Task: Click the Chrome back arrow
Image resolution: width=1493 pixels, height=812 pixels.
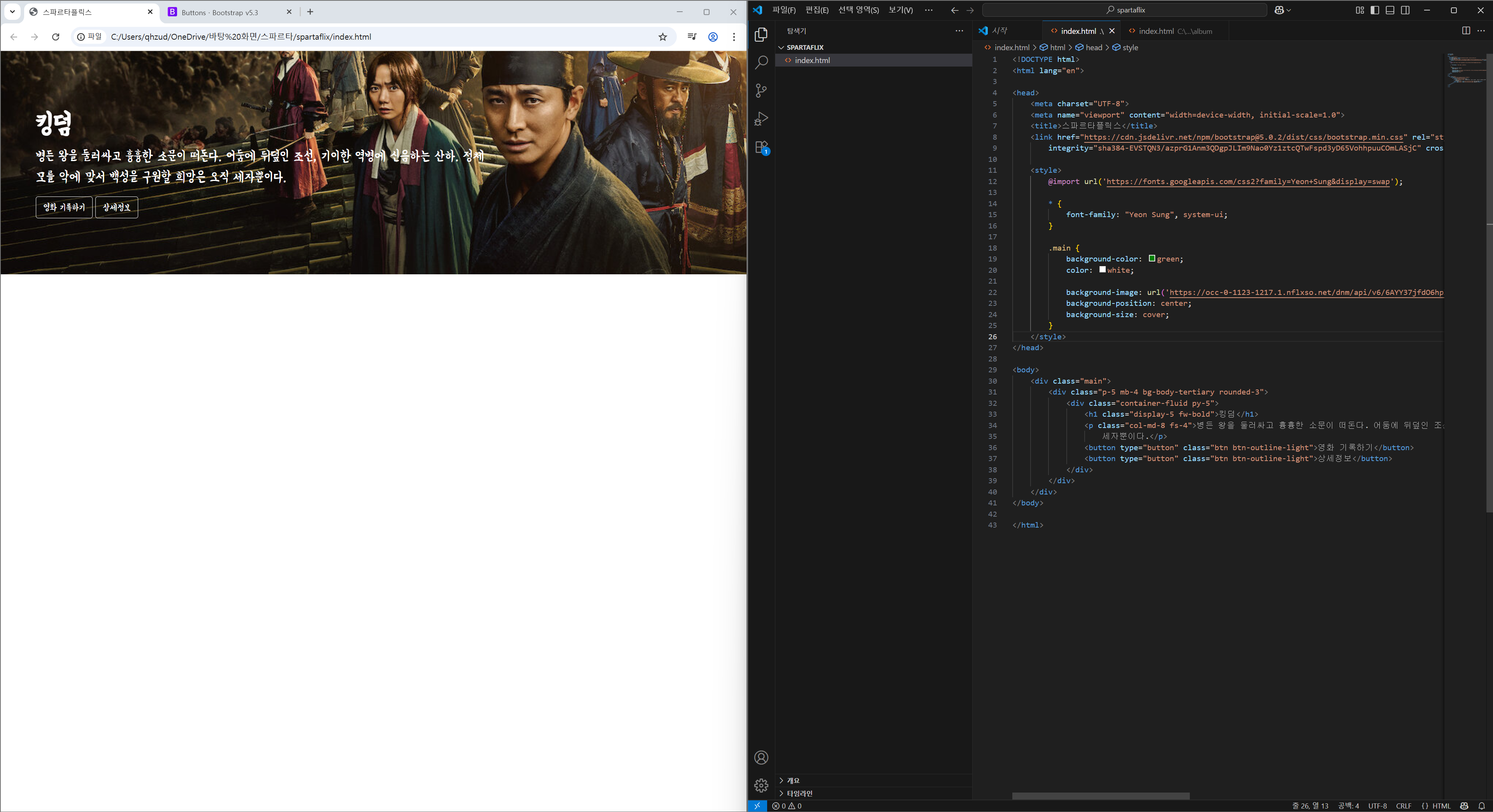Action: coord(14,37)
